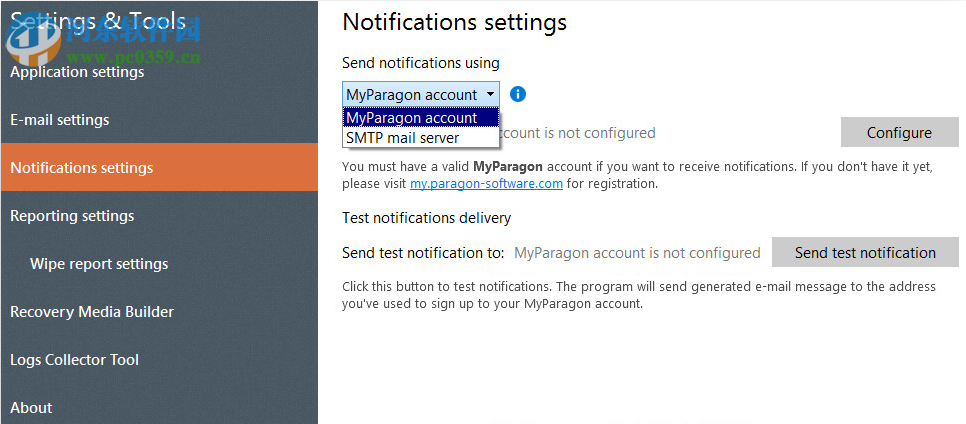
Task: Click the Send notifications using label
Action: click(x=420, y=63)
